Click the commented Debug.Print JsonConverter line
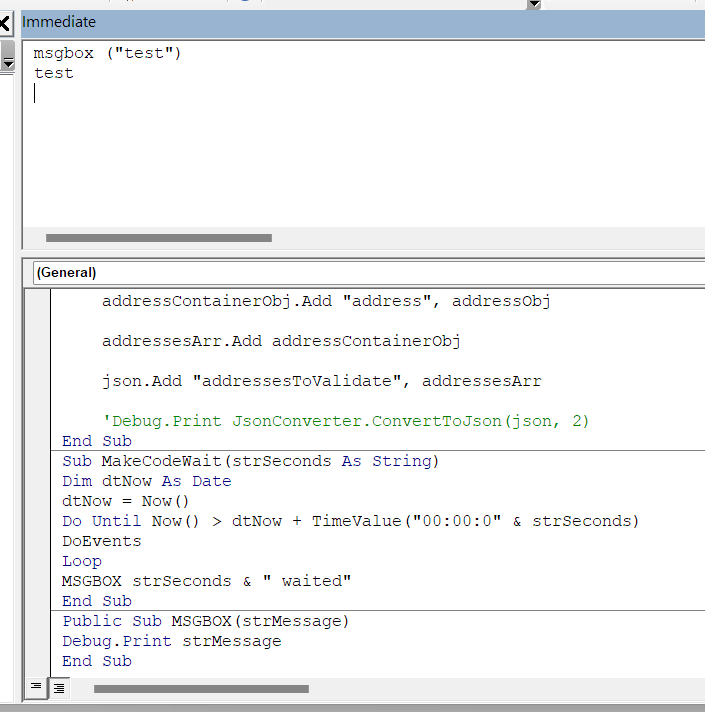Image resolution: width=705 pixels, height=712 pixels. pos(345,421)
